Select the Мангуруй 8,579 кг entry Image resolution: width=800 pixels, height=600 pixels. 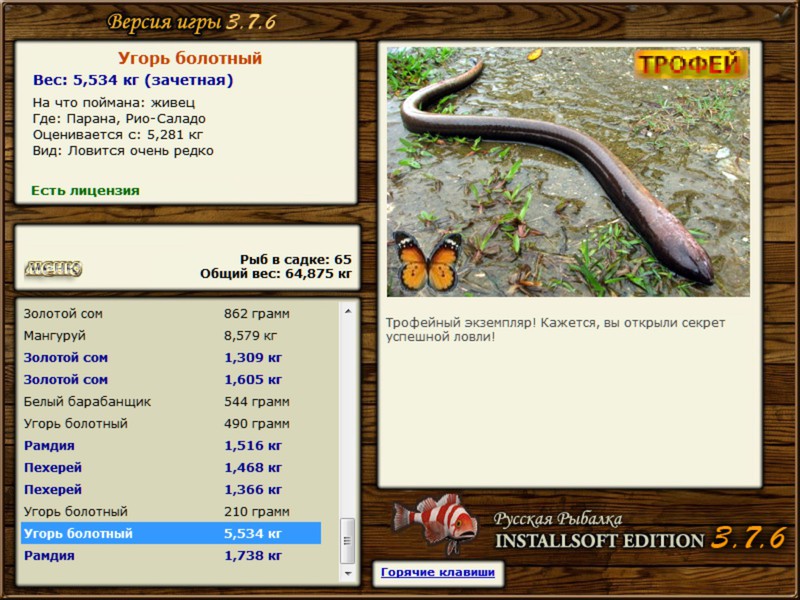pos(171,336)
